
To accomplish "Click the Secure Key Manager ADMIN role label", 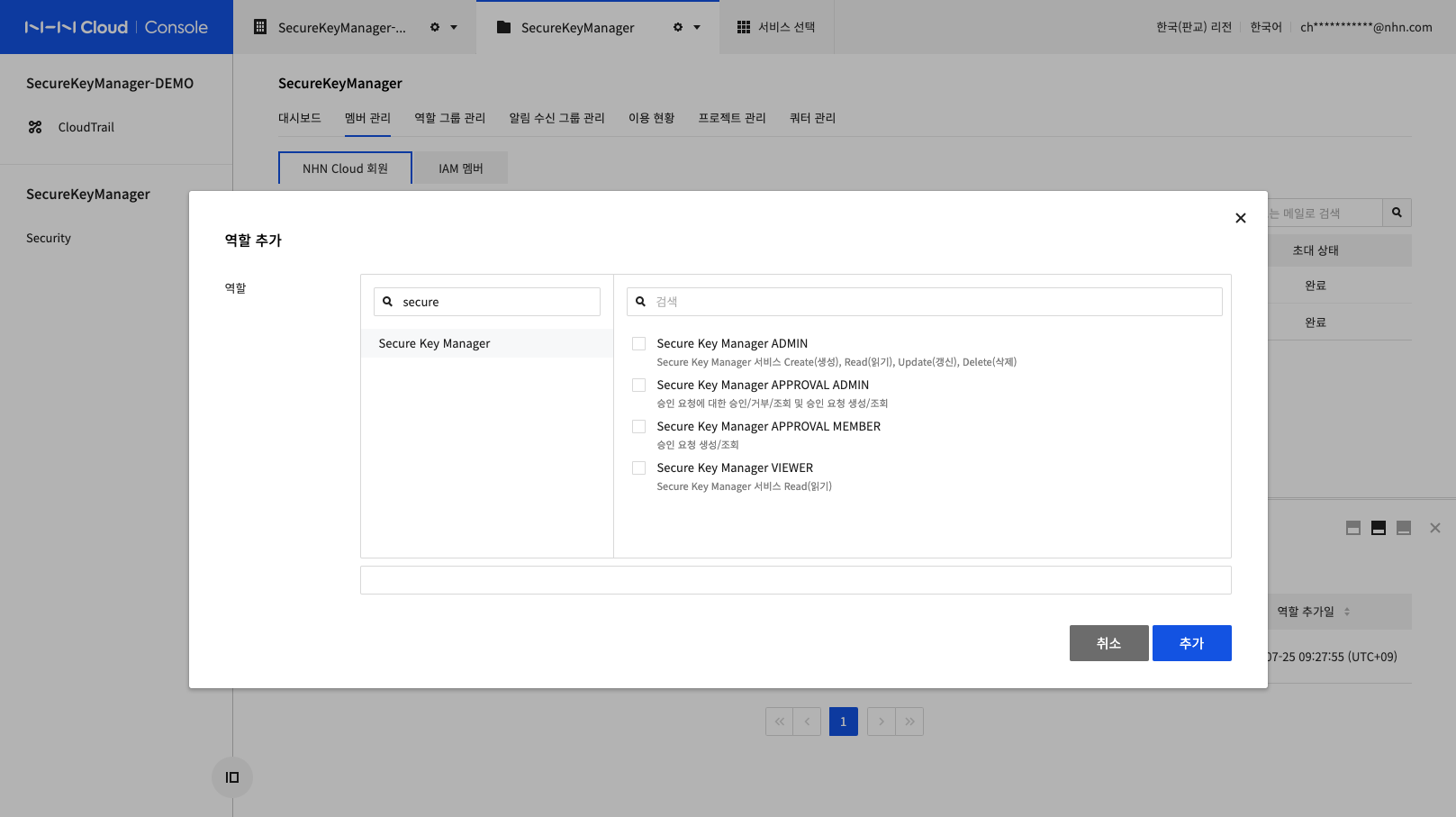I will 732,343.
